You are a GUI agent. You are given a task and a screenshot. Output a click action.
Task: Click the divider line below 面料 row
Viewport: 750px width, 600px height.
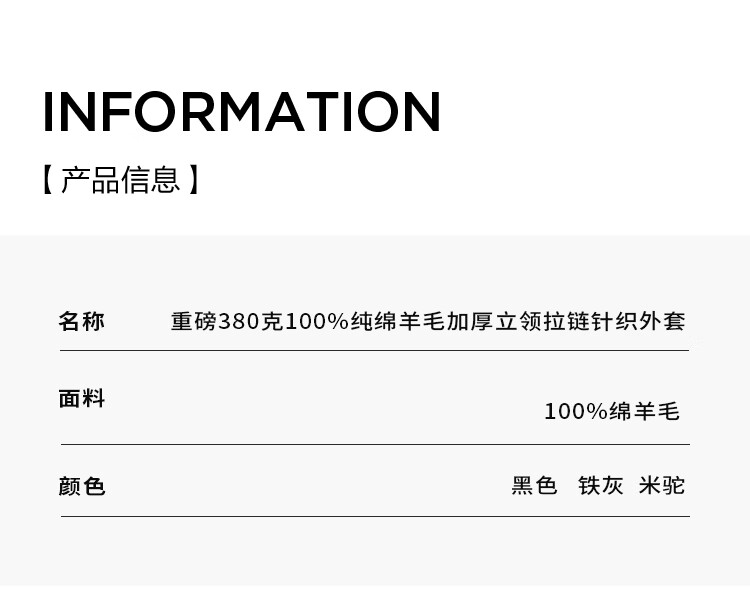coord(375,444)
